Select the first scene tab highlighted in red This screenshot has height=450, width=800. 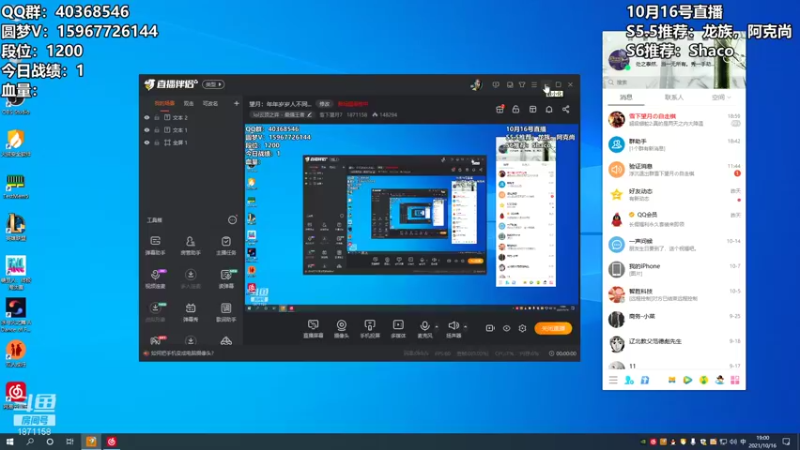pyautogui.click(x=164, y=104)
